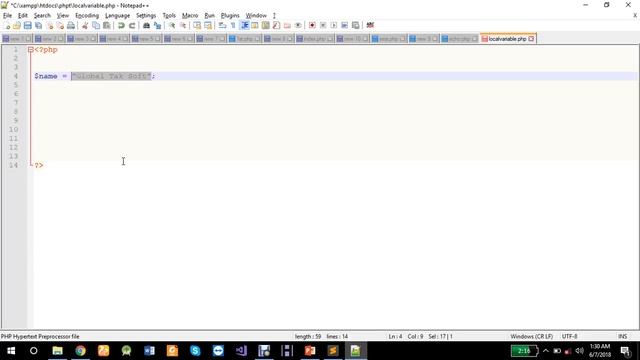
Task: Click the spell-check ABC icon at toolbar end
Action: pos(370,25)
